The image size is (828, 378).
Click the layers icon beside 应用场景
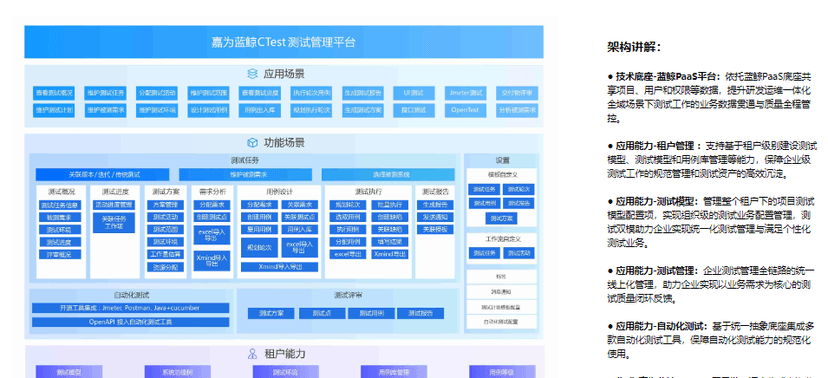[x=252, y=74]
